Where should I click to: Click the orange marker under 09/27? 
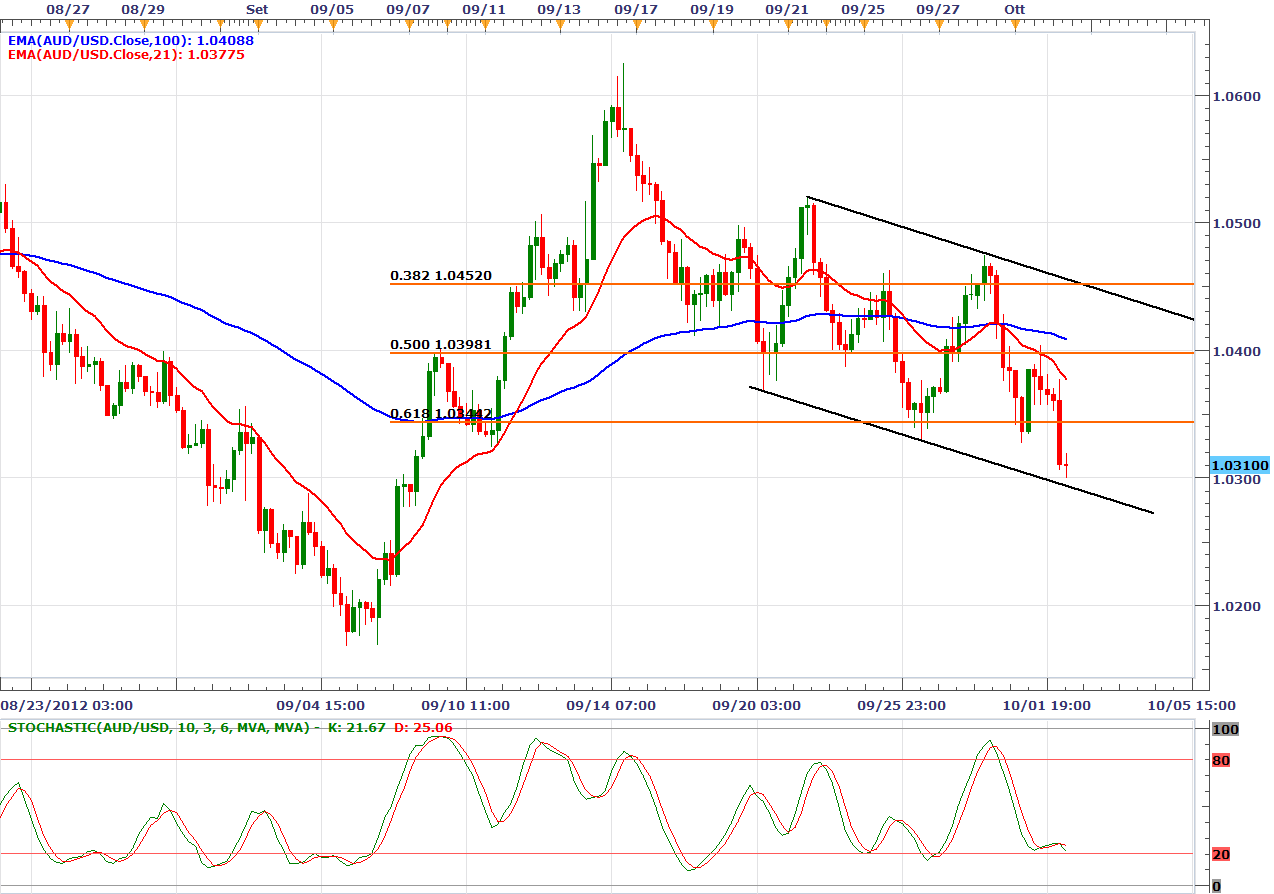[x=938, y=22]
